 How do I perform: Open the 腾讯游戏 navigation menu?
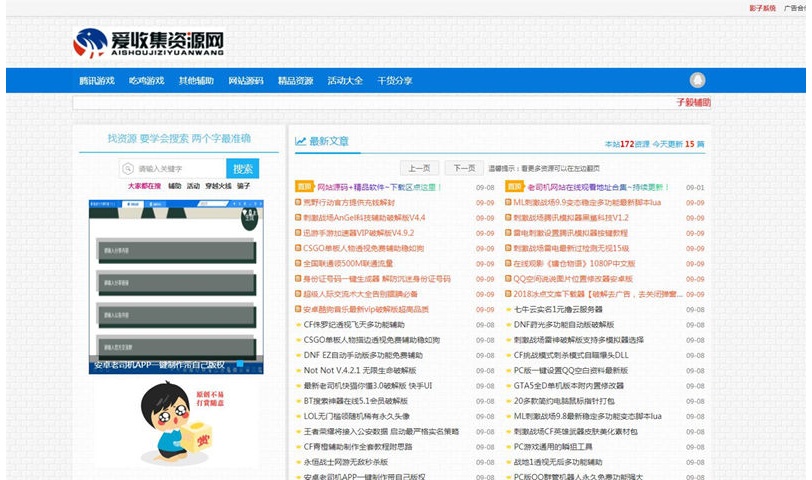click(x=97, y=81)
